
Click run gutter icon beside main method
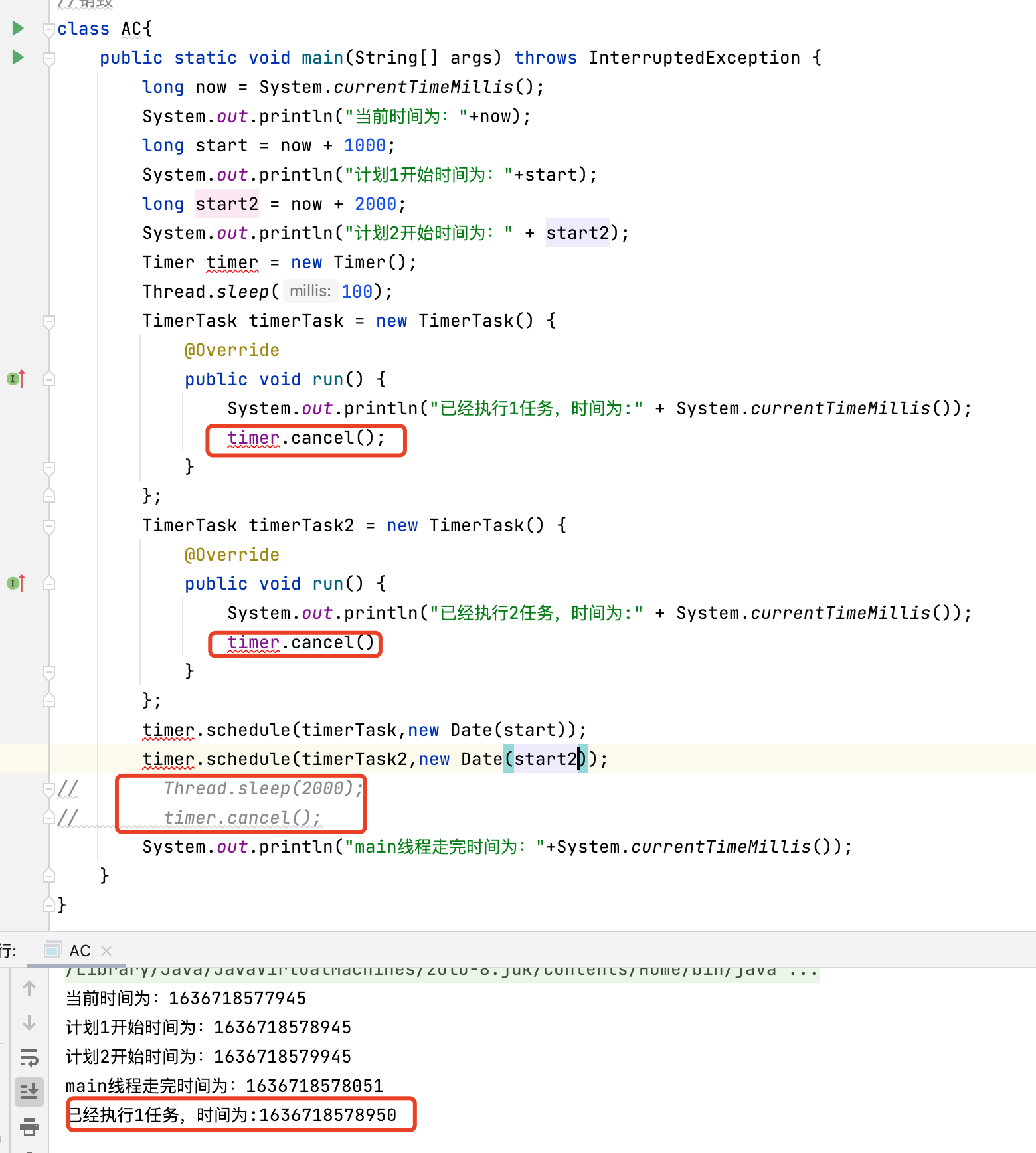pyautogui.click(x=18, y=57)
